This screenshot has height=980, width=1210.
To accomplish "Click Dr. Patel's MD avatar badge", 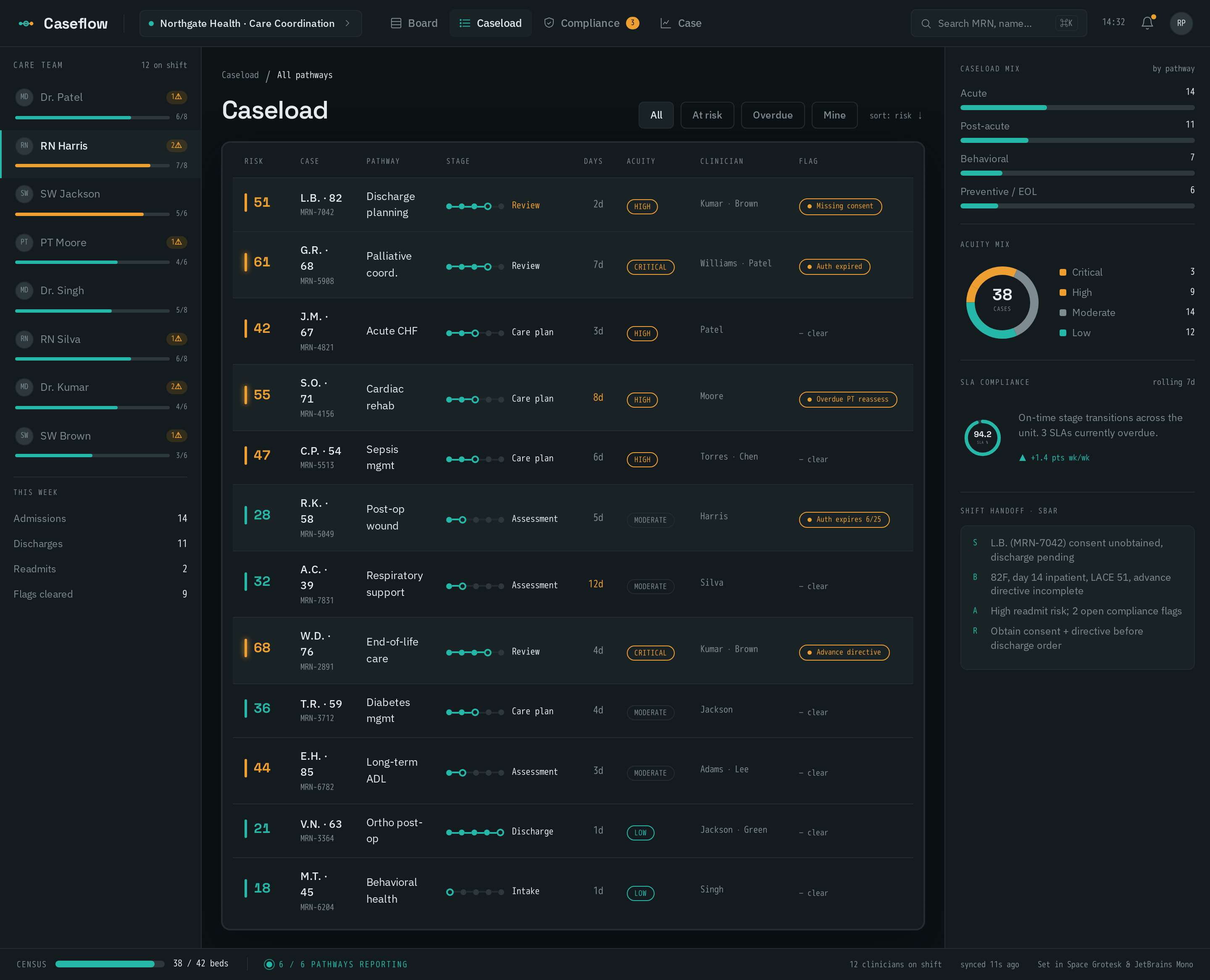I will click(x=24, y=97).
